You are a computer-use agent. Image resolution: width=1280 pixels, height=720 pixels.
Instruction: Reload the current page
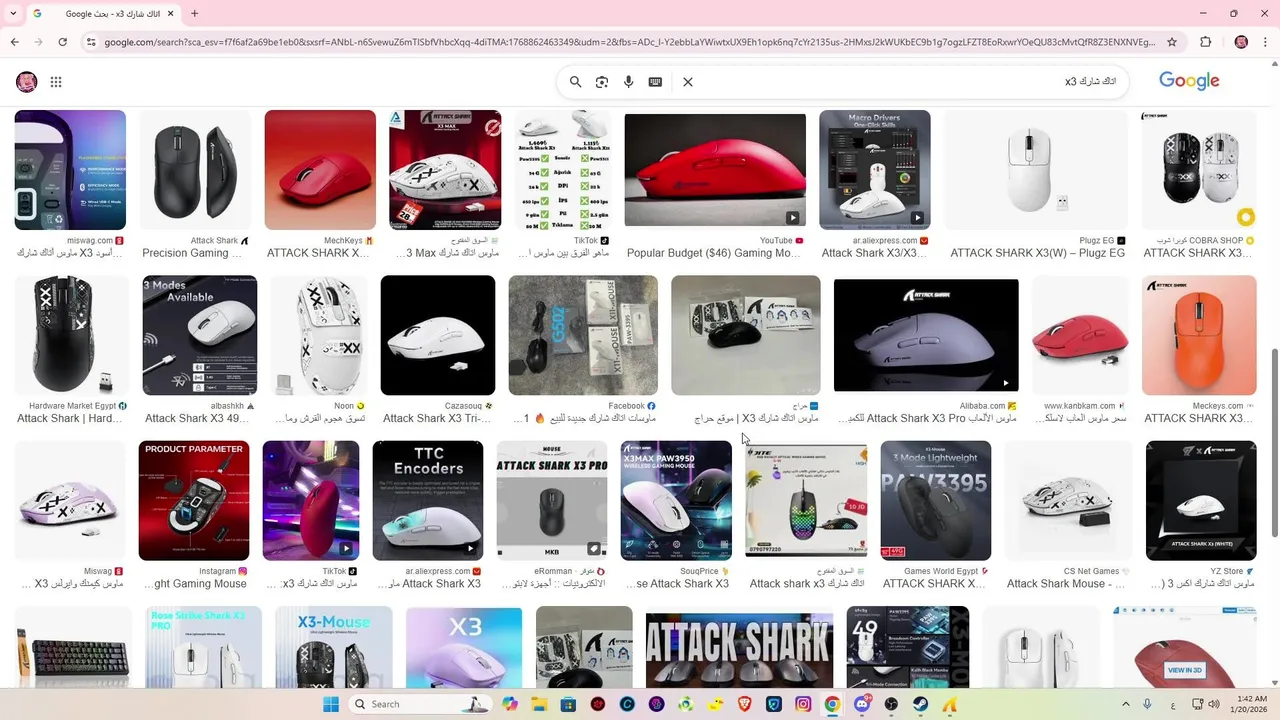tap(62, 42)
